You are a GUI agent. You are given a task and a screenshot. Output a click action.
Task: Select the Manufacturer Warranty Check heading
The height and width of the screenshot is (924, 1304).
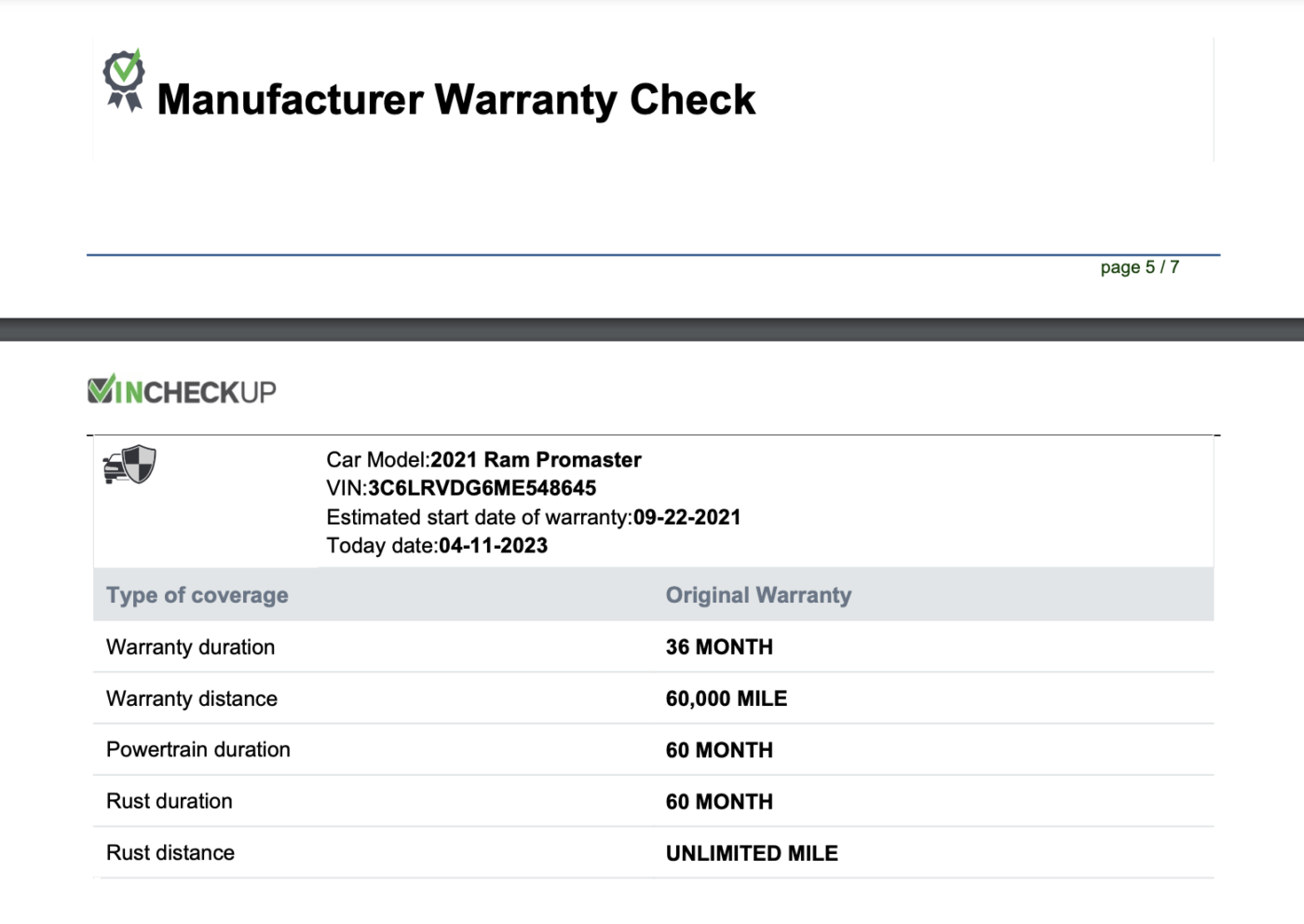pos(456,100)
